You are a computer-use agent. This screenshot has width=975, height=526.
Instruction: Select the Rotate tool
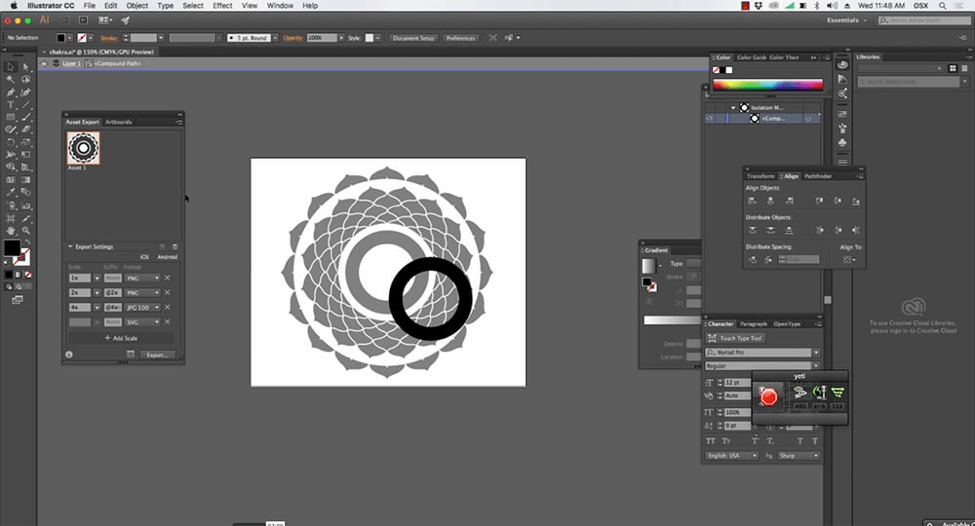tap(11, 142)
